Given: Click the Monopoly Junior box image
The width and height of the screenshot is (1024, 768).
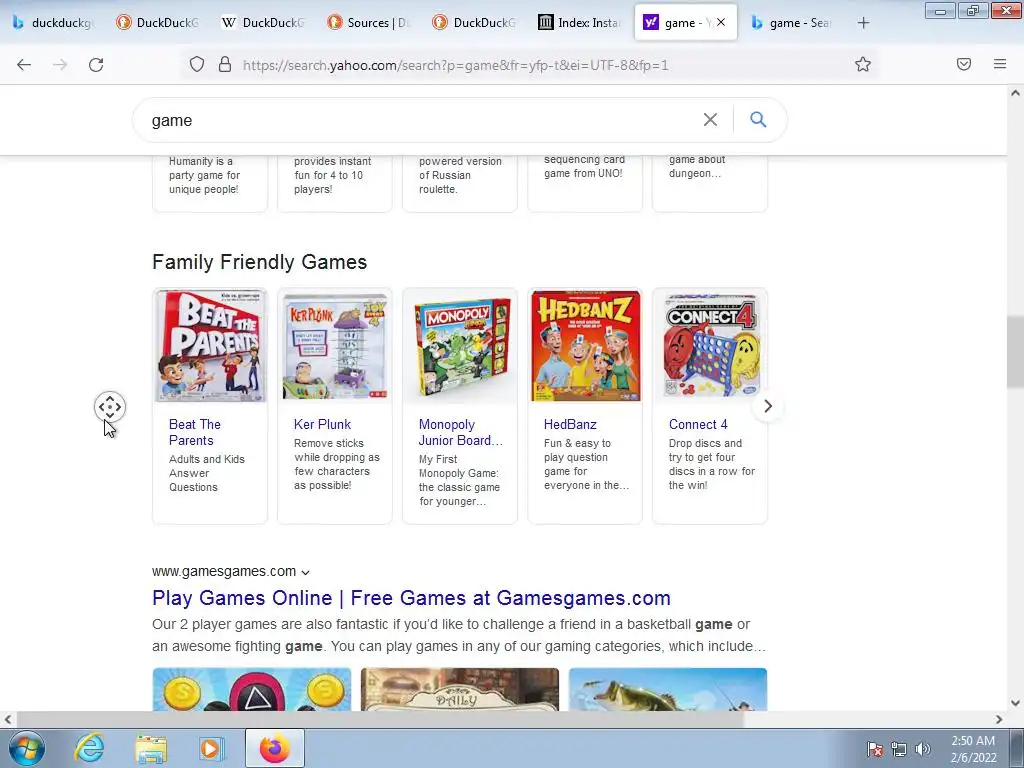Looking at the screenshot, I should click(460, 345).
